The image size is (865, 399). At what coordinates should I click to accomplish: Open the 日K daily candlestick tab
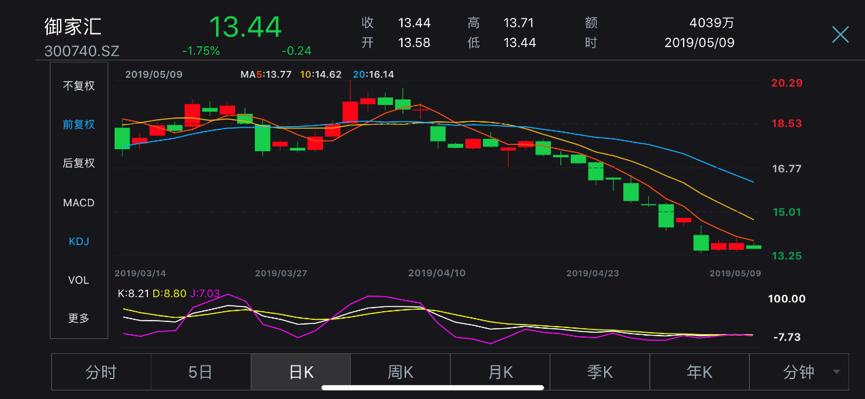pyautogui.click(x=301, y=372)
